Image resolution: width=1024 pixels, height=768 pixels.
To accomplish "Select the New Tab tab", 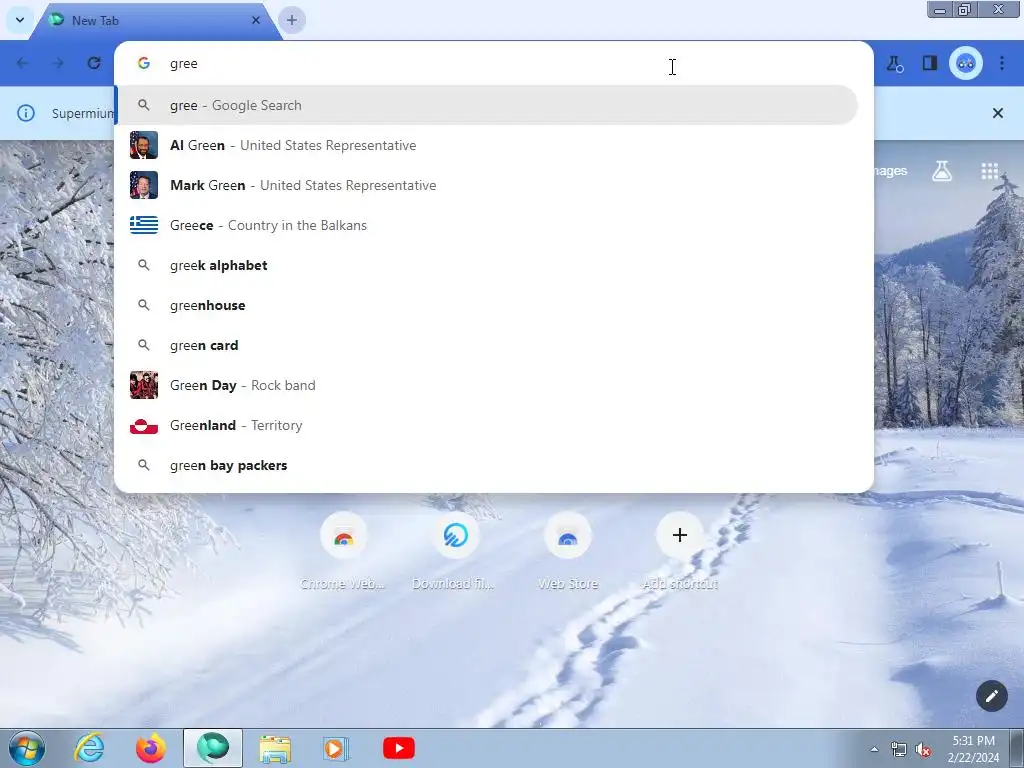I will click(x=157, y=20).
